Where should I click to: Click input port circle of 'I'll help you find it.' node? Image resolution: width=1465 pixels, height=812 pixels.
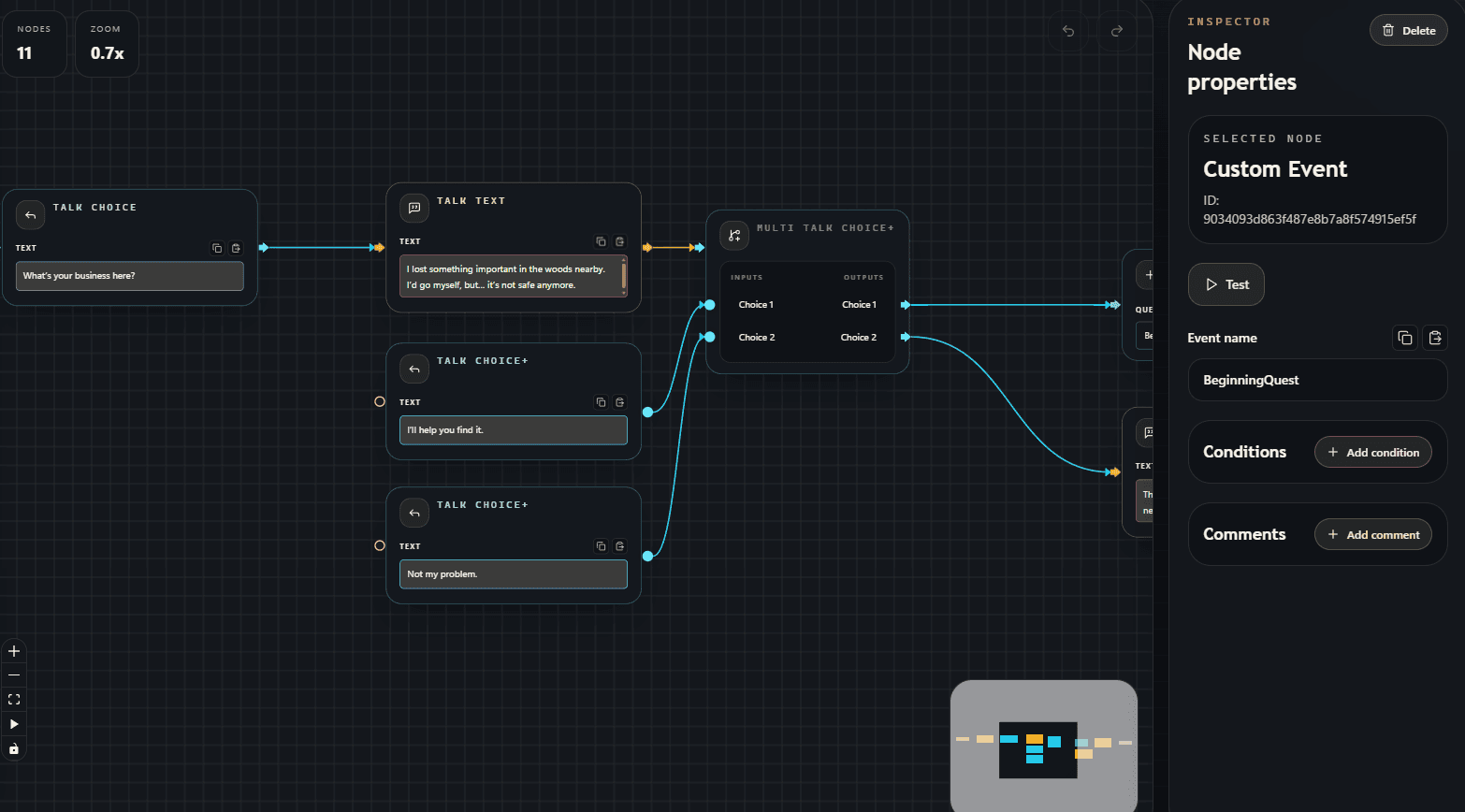[x=380, y=401]
